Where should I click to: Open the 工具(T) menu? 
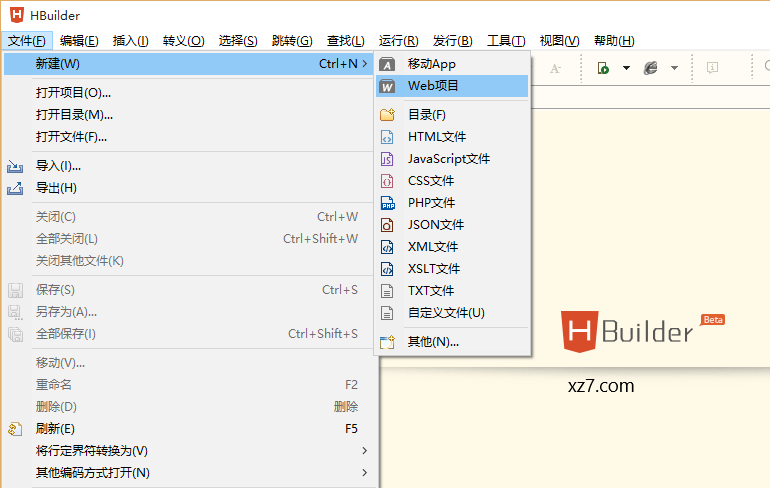tap(506, 41)
